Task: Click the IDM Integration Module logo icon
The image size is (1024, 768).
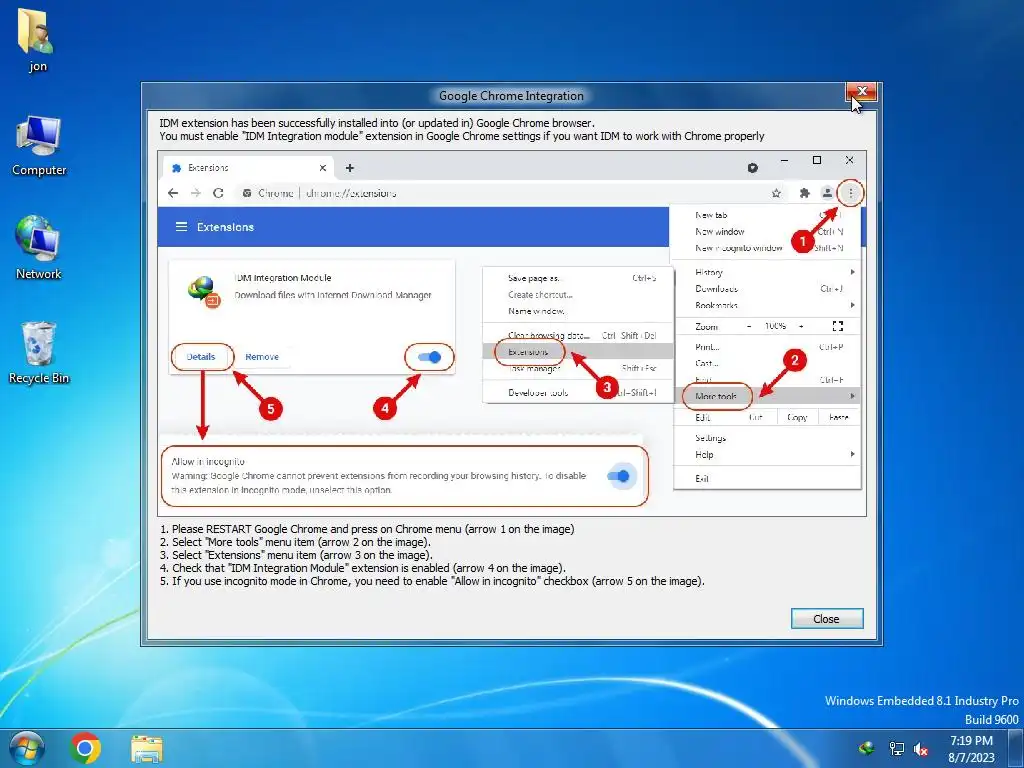Action: point(204,291)
